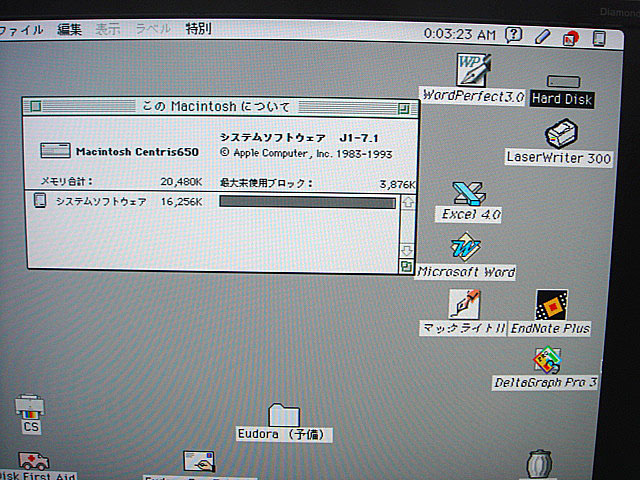The image size is (640, 480).
Task: Select the Trash can icon
Action: (x=539, y=464)
